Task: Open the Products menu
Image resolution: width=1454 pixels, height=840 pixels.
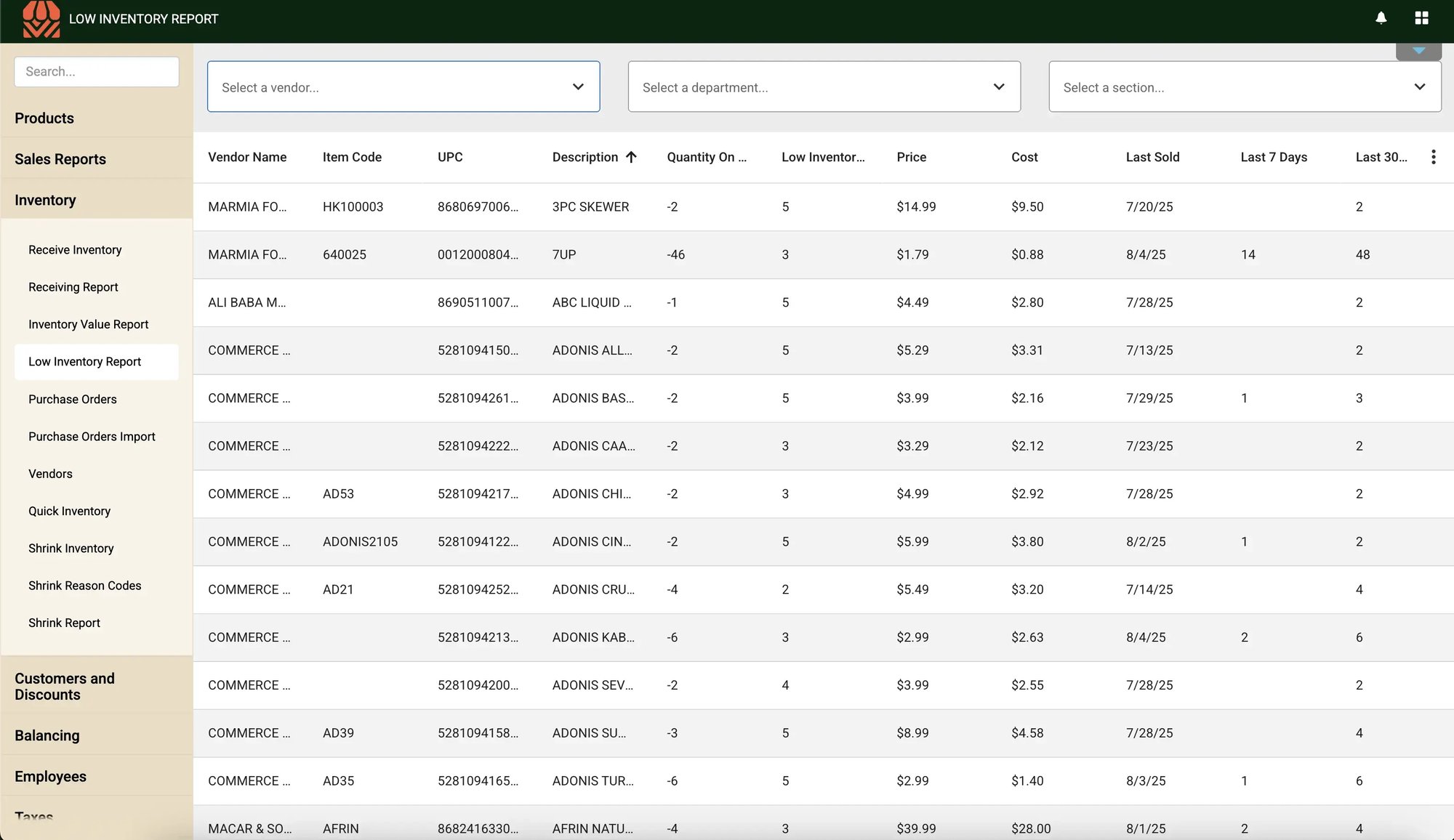Action: tap(44, 118)
